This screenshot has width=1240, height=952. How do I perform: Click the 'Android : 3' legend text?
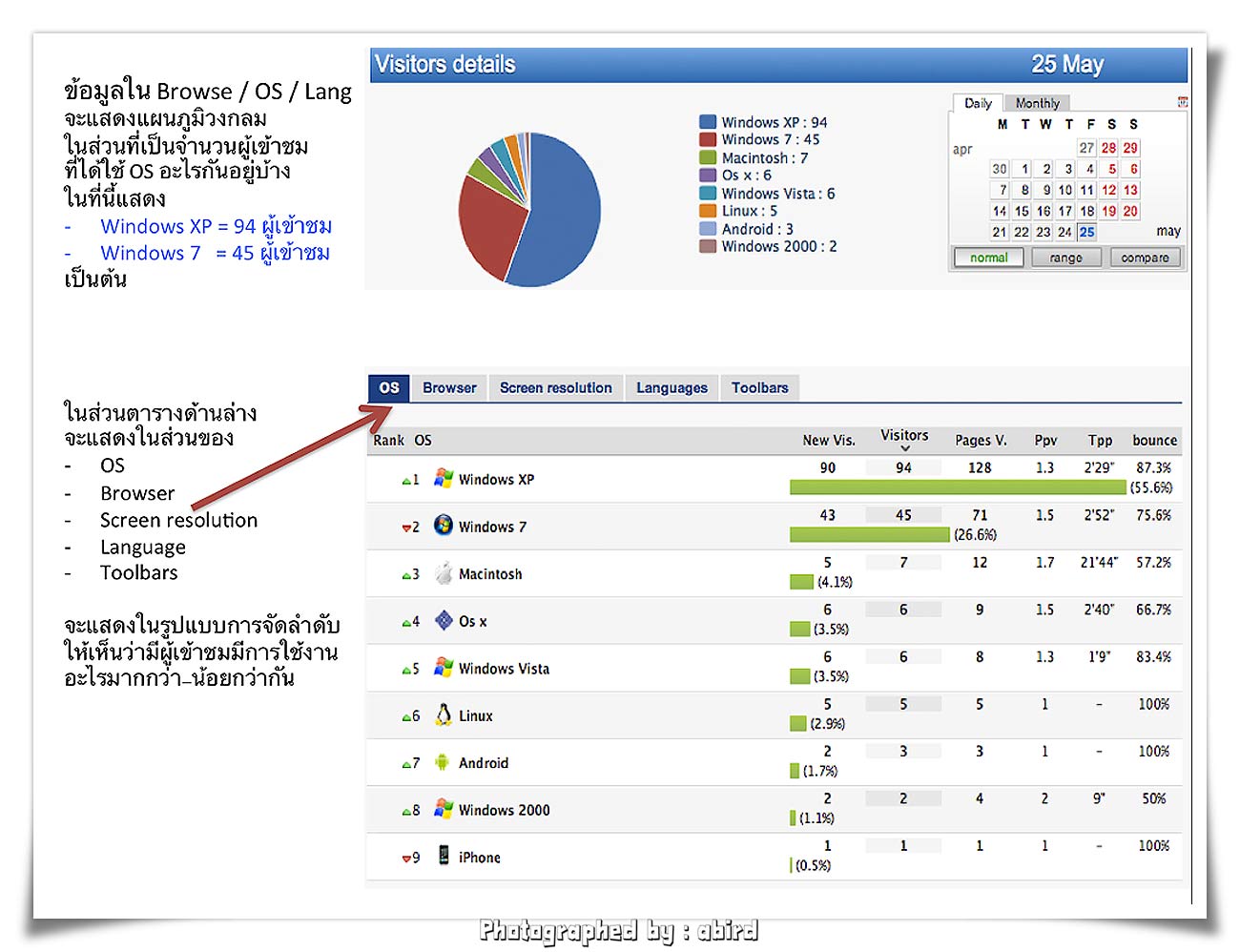coord(757,229)
